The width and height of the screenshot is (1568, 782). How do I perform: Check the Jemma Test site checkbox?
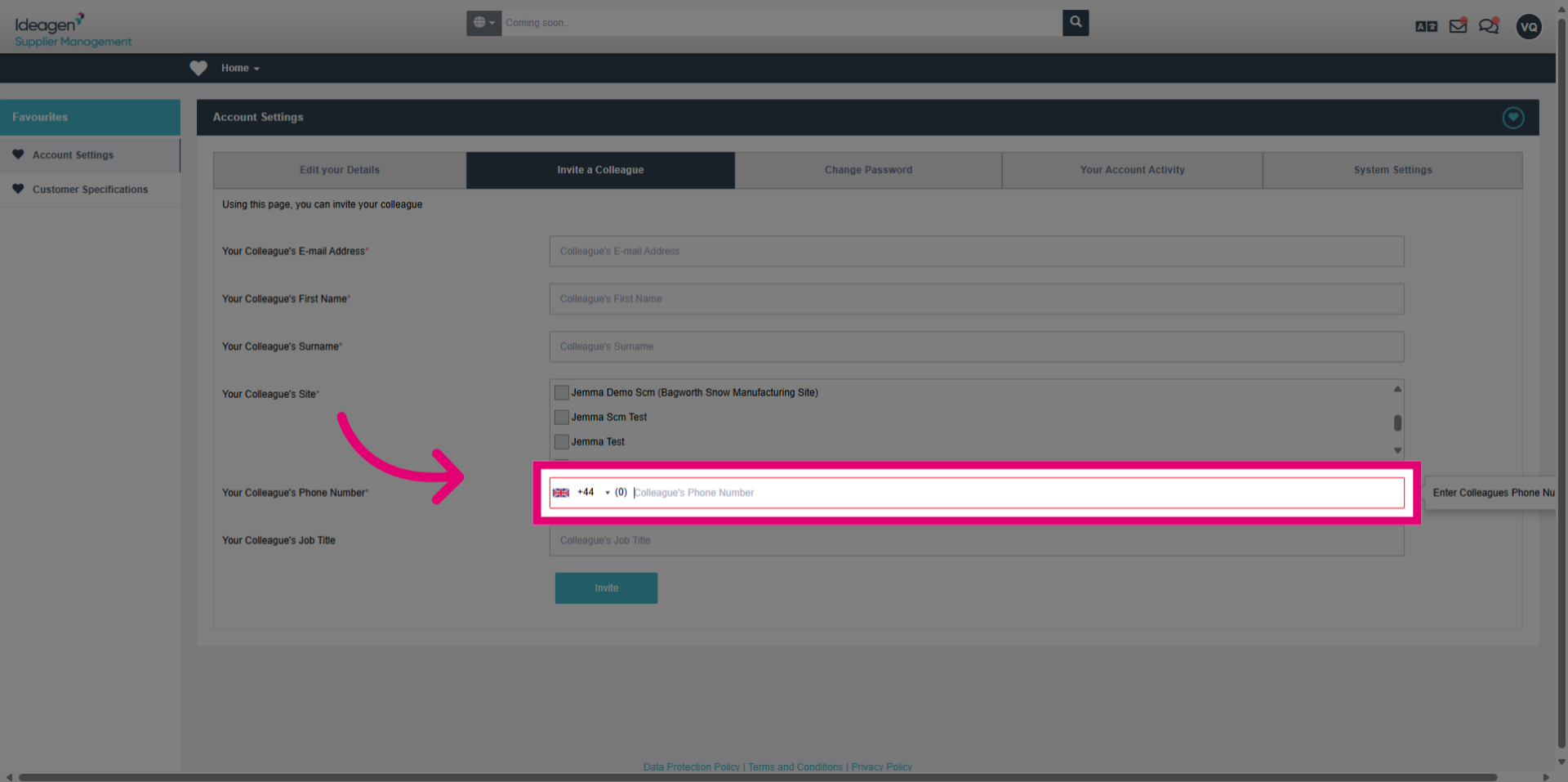562,442
